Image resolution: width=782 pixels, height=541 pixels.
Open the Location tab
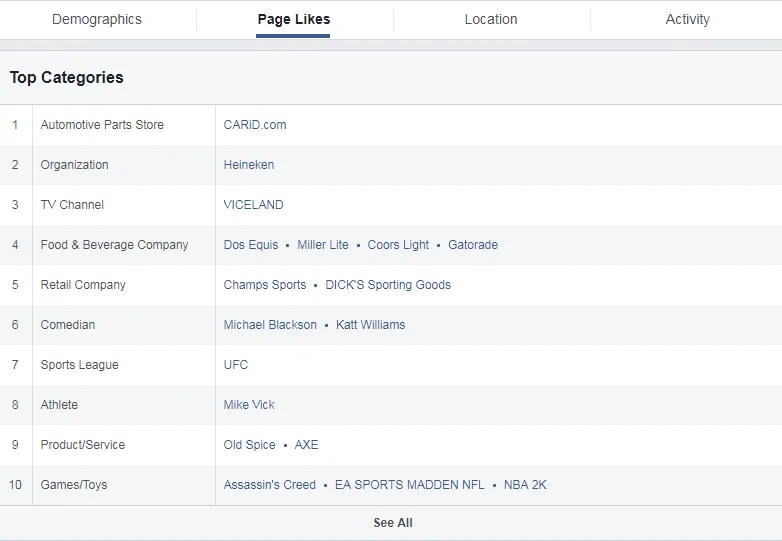(491, 19)
